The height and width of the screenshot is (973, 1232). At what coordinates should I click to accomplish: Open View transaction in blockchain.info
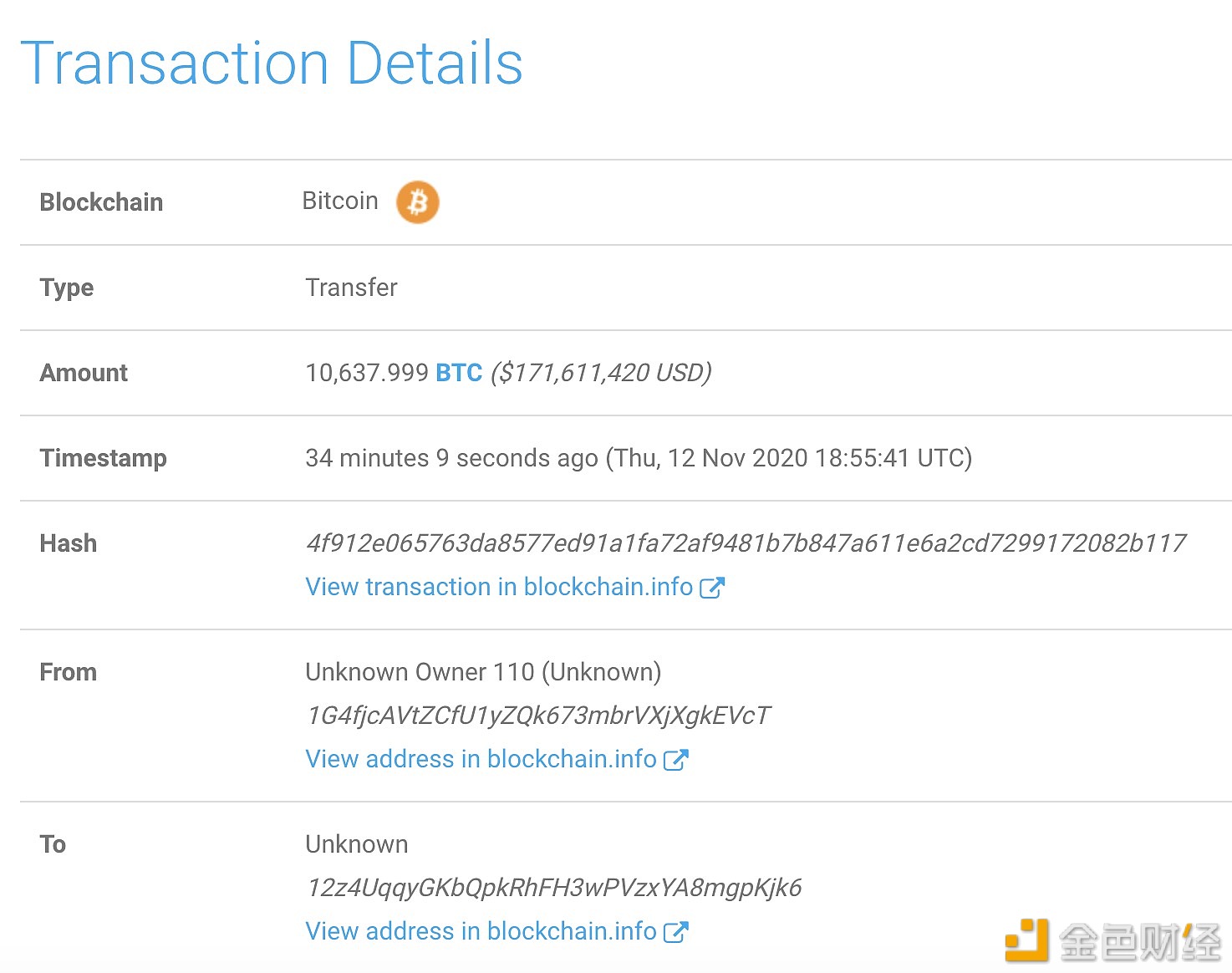coord(499,587)
